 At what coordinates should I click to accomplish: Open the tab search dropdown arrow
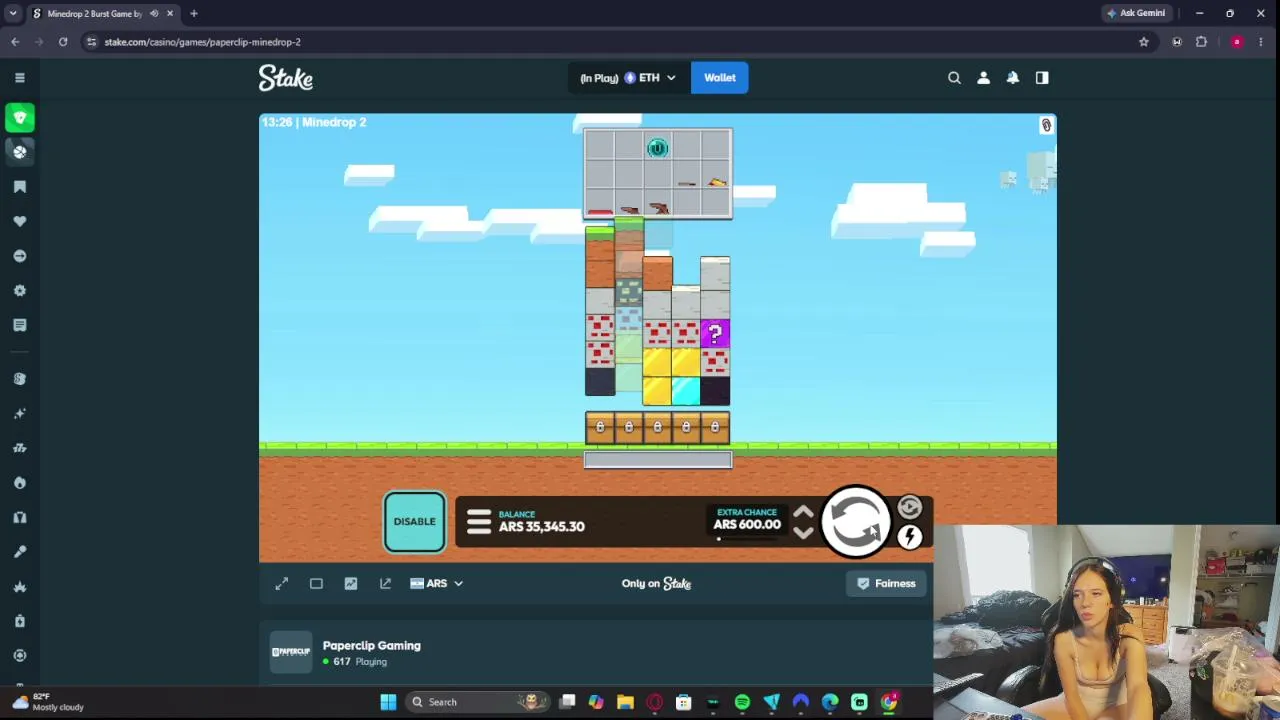click(x=12, y=13)
